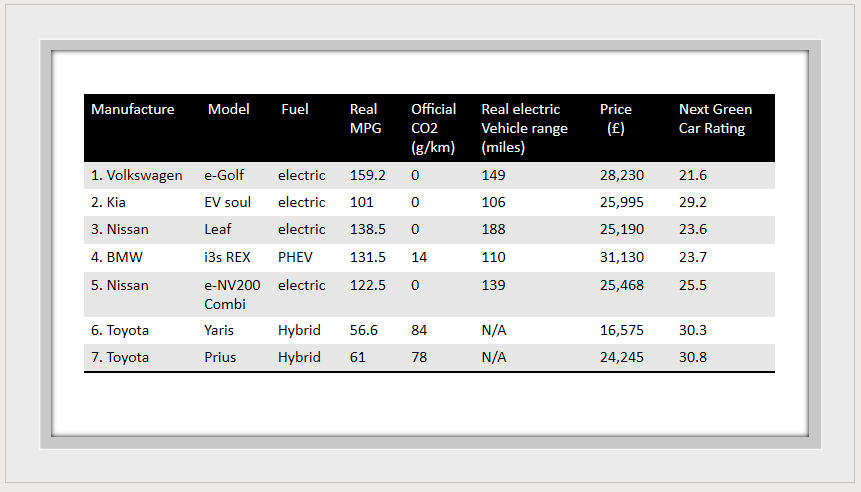Click the 31,130 price cell
Viewport: 861px width, 492px height.
point(622,257)
